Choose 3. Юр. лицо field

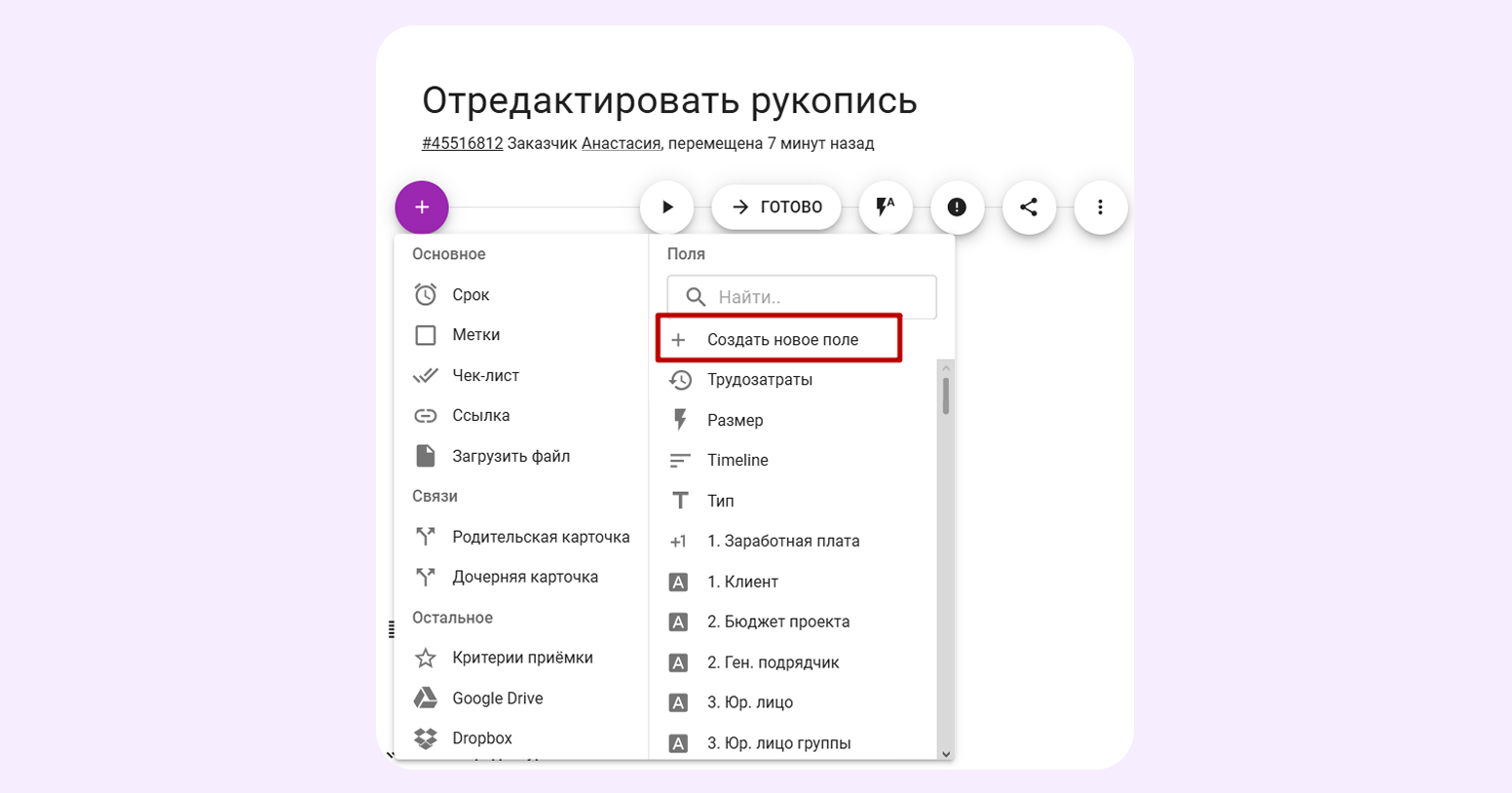coord(793,702)
